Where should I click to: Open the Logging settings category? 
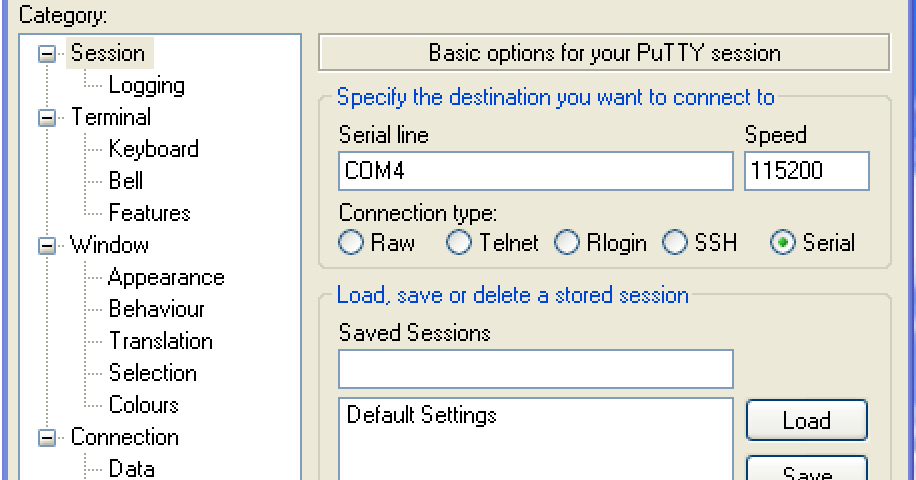pyautogui.click(x=146, y=86)
